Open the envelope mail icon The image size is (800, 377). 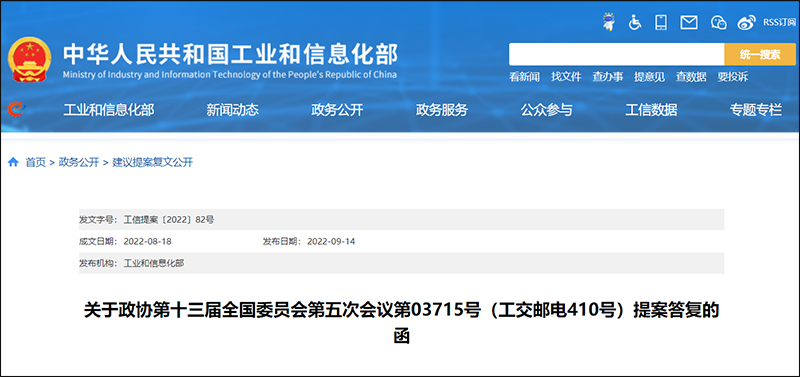689,22
